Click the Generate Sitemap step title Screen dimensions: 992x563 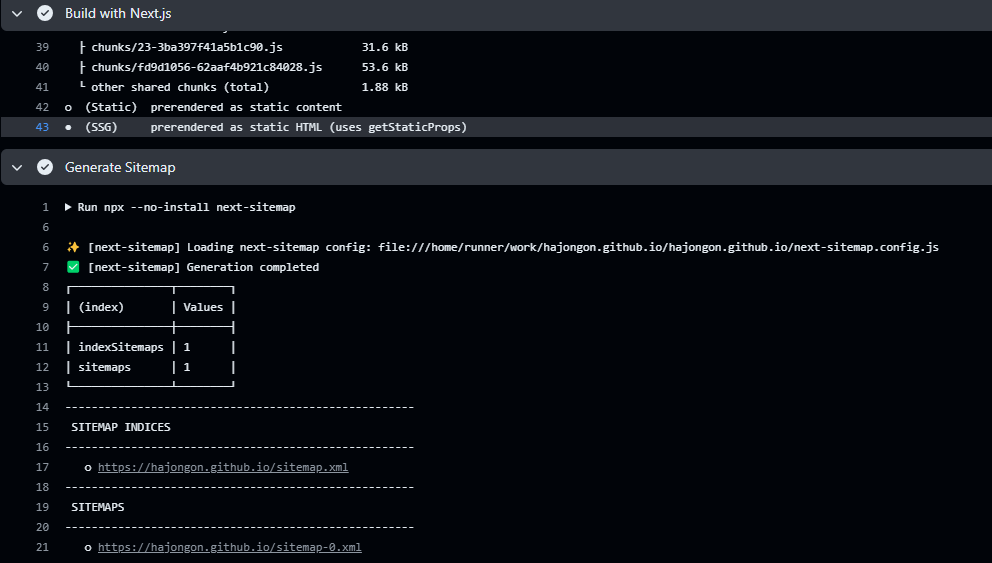pyautogui.click(x=120, y=167)
